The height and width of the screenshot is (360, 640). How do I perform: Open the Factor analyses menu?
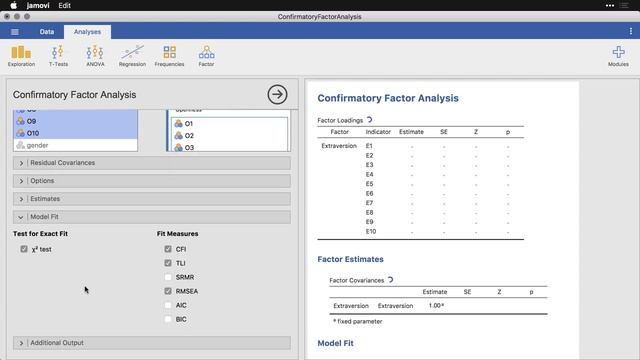click(x=207, y=56)
